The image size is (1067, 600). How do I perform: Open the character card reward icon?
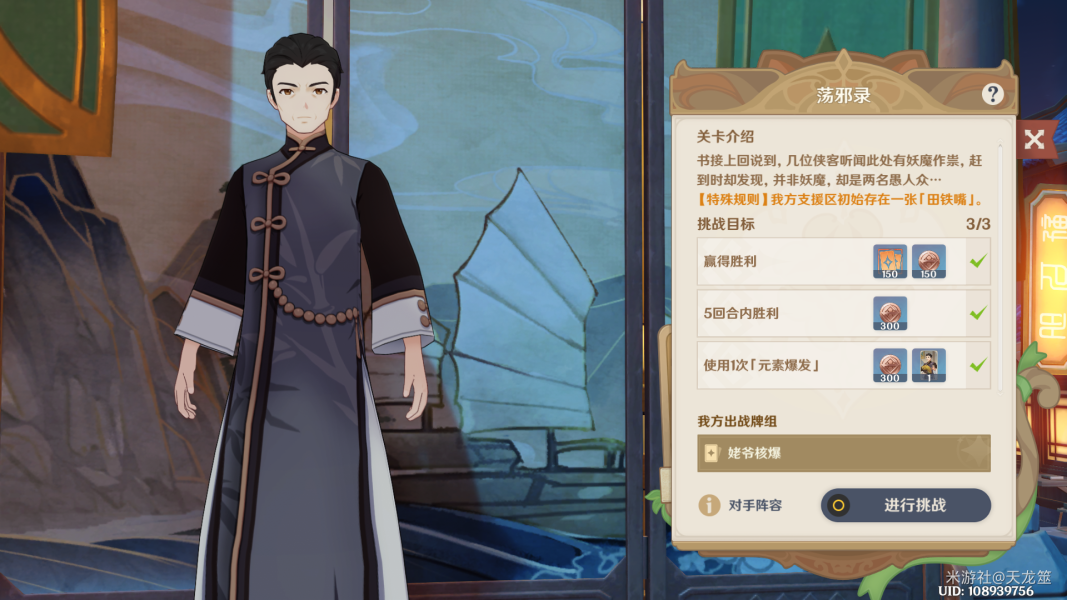929,365
